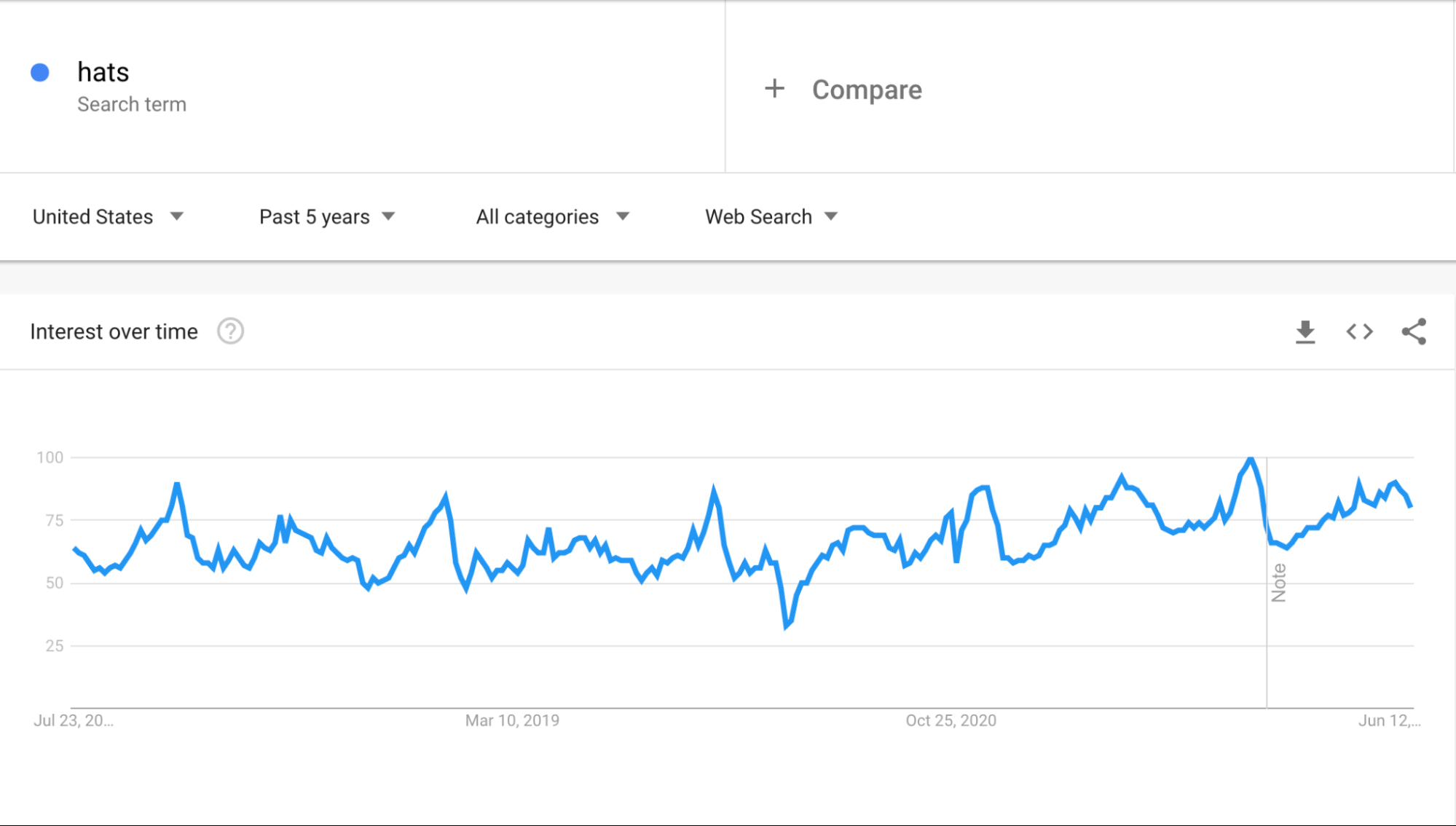Click the plus icon beside Compare
The image size is (1456, 826).
click(774, 89)
